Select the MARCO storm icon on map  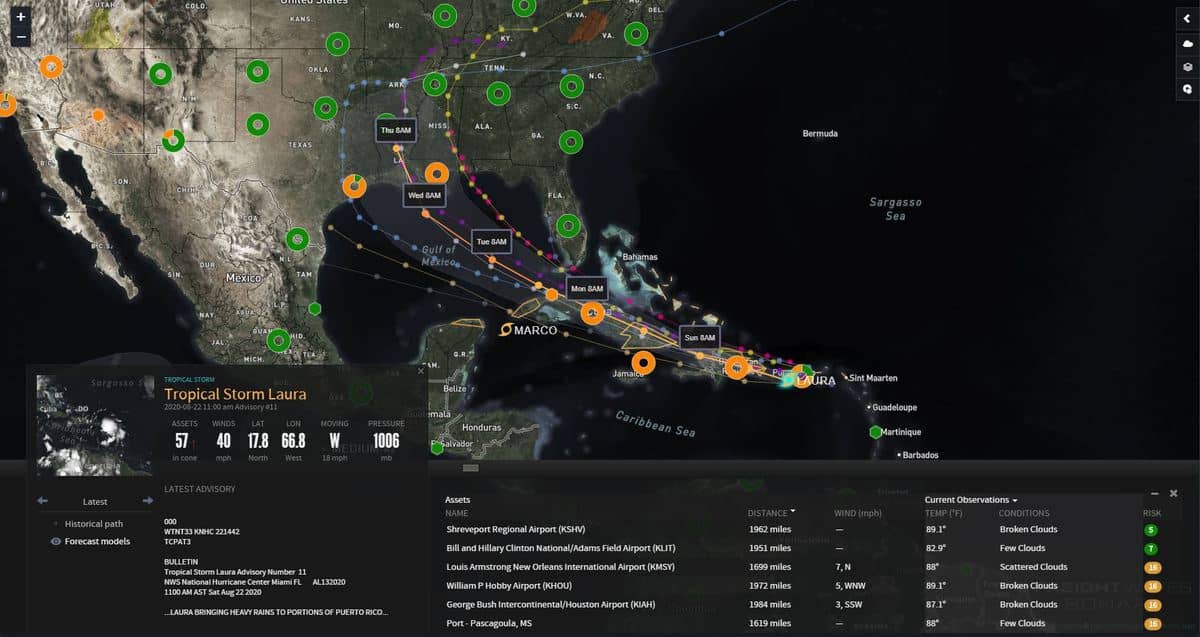pos(506,330)
